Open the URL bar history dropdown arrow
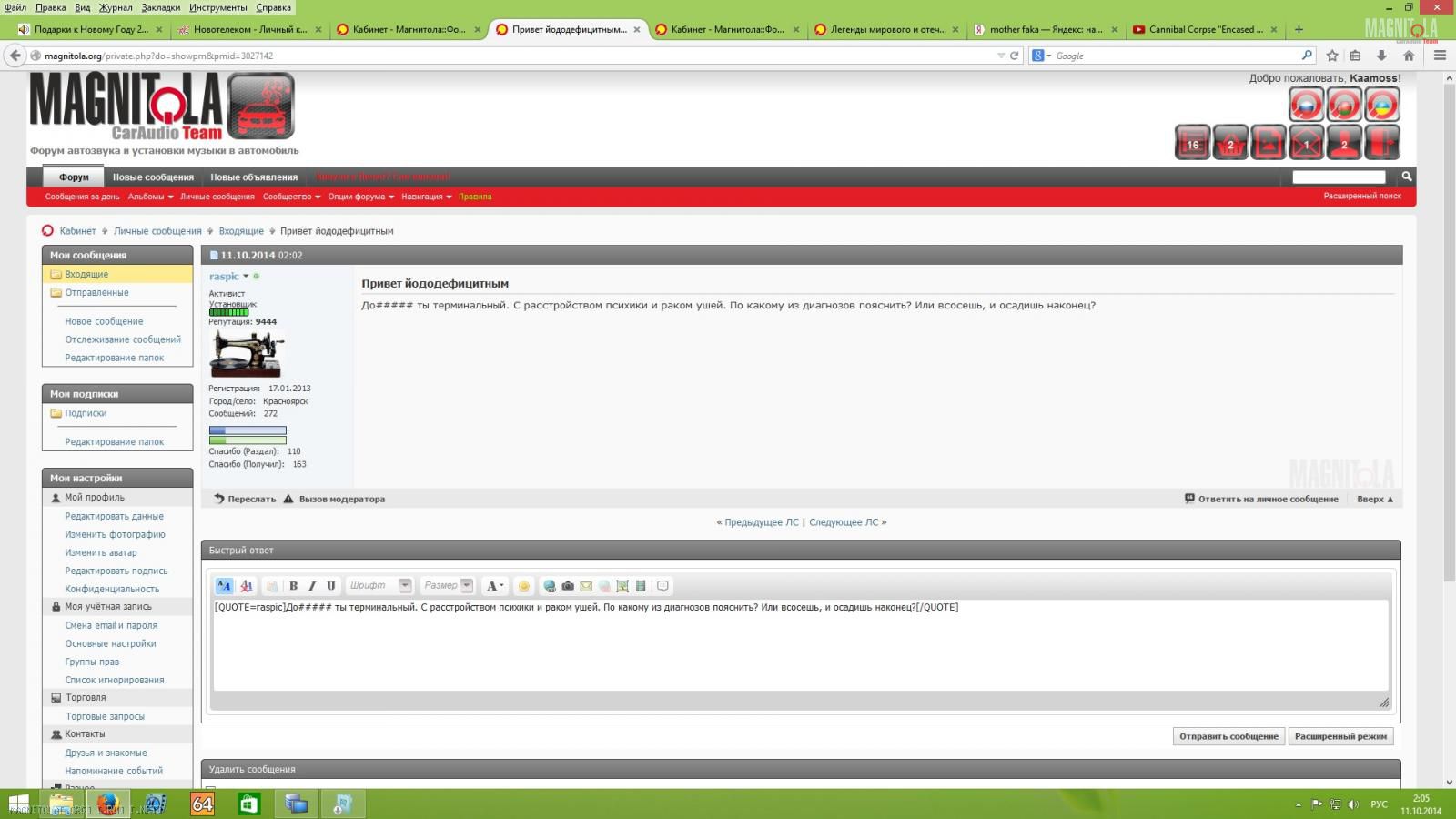1456x819 pixels. click(x=1001, y=56)
